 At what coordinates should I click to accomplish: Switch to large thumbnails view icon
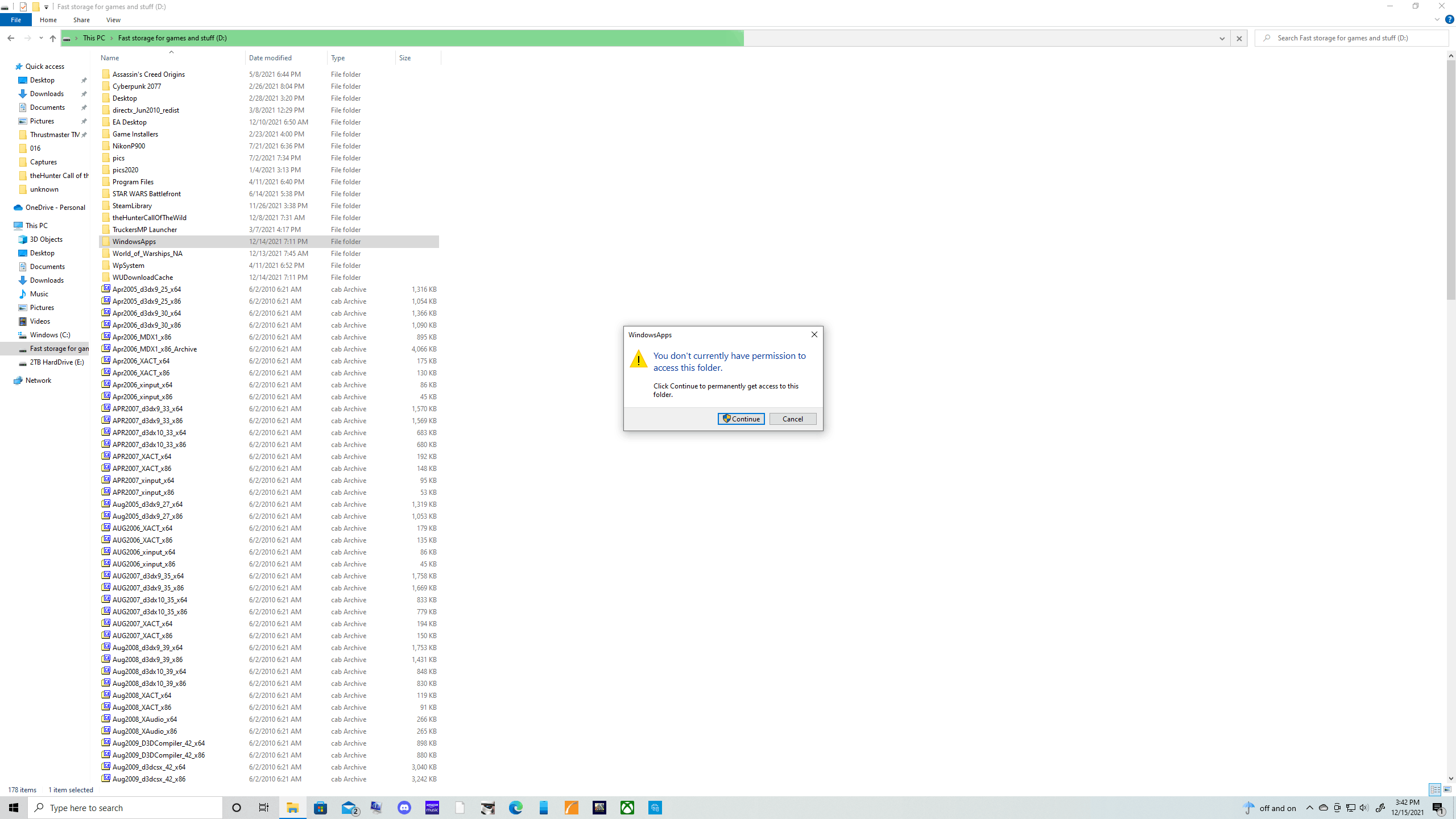tap(1447, 789)
